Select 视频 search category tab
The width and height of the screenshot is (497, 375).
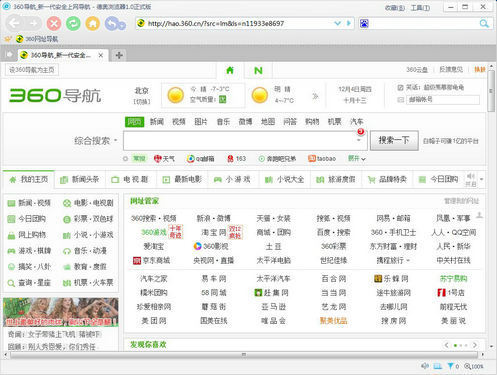click(x=179, y=122)
